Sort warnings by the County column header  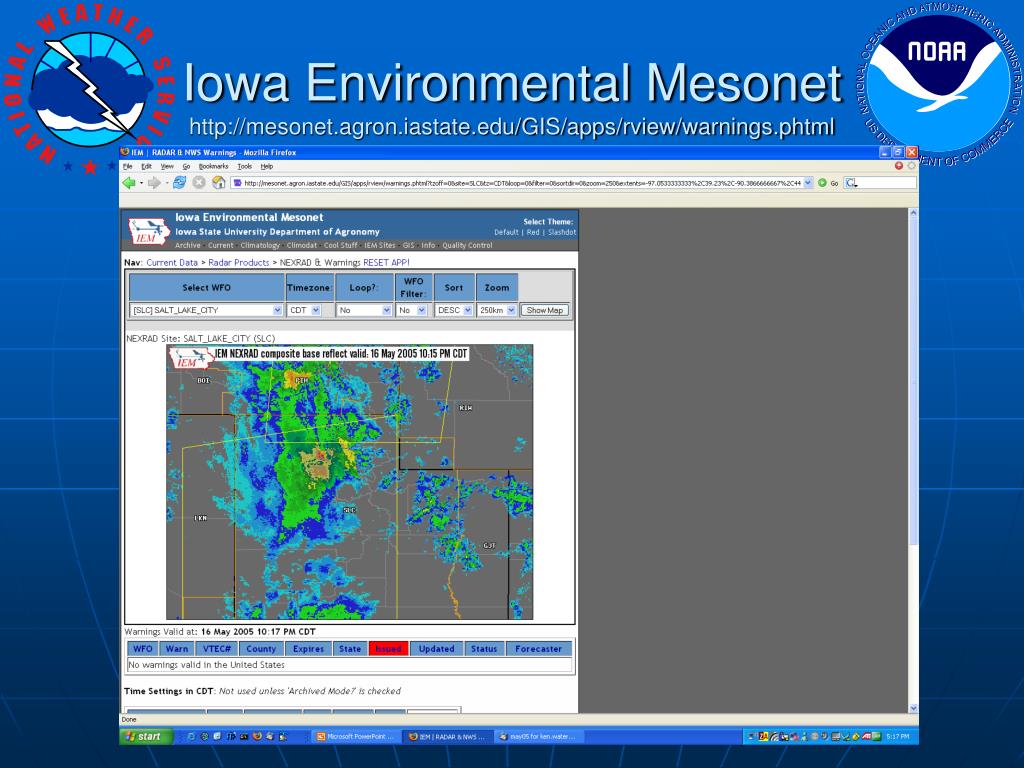pyautogui.click(x=261, y=648)
